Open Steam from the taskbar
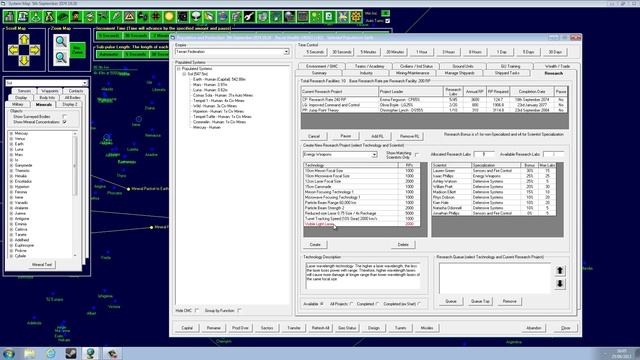640x360 pixels. pyautogui.click(x=71, y=353)
